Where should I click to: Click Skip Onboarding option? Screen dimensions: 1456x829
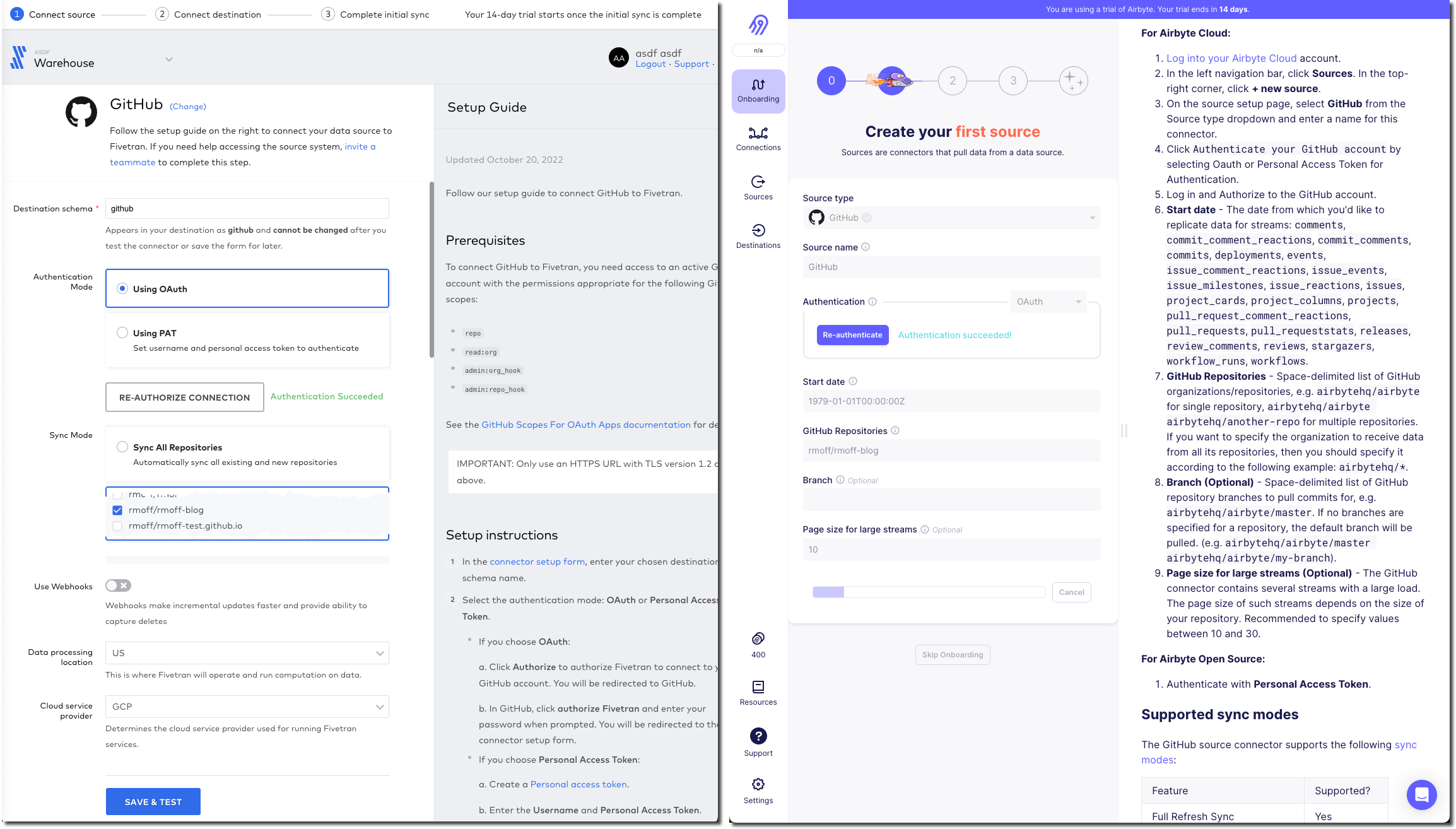(x=952, y=654)
